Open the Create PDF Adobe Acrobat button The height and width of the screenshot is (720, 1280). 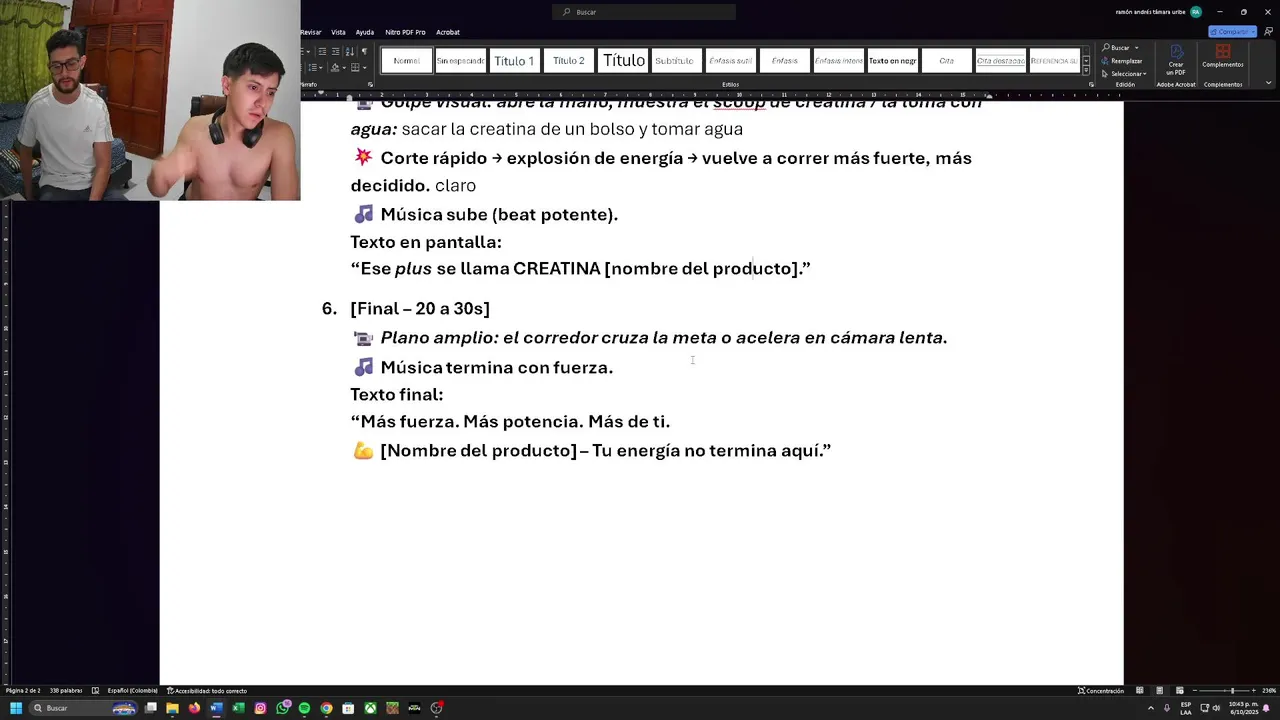point(1176,60)
